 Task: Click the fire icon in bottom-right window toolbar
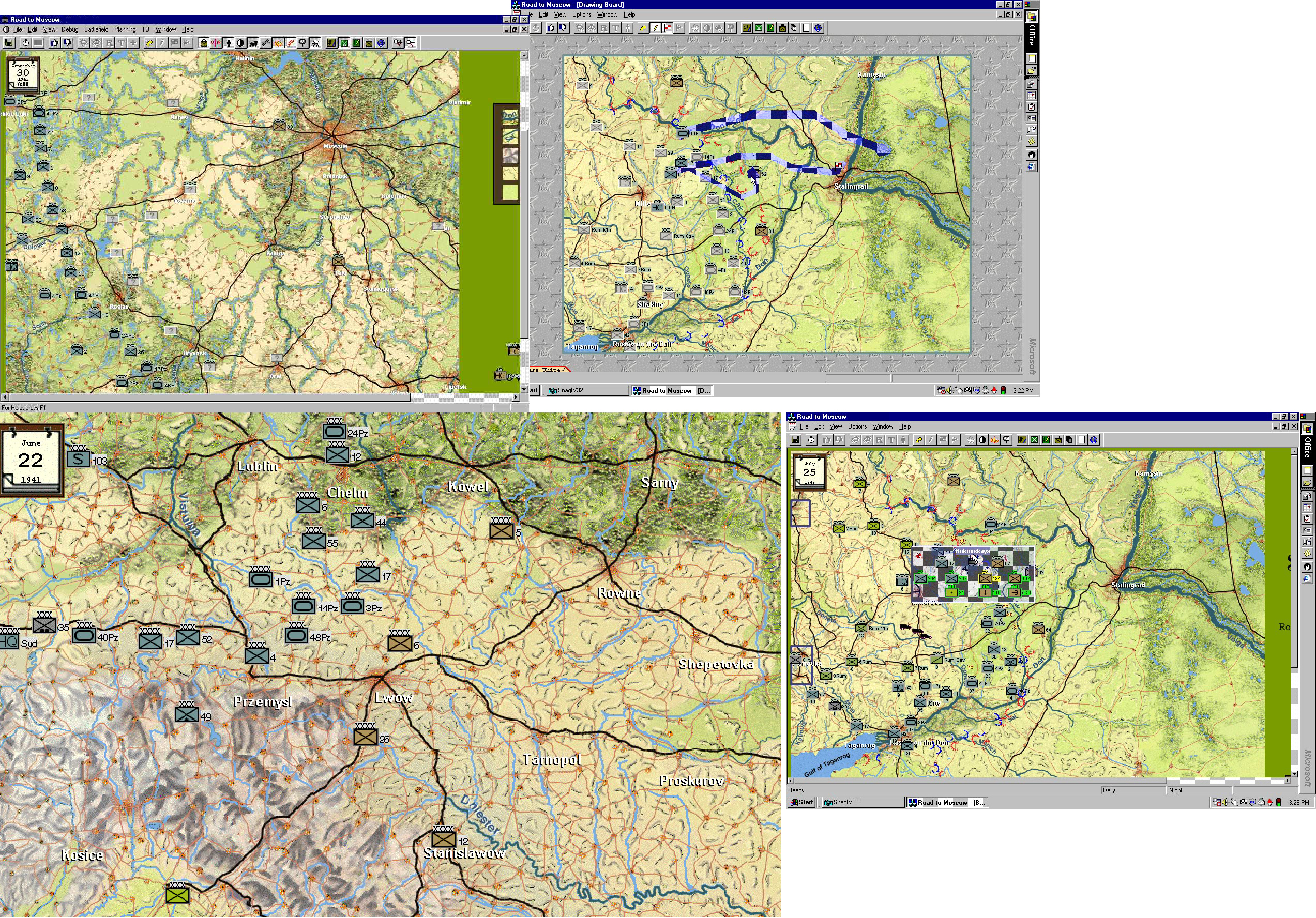tap(994, 439)
